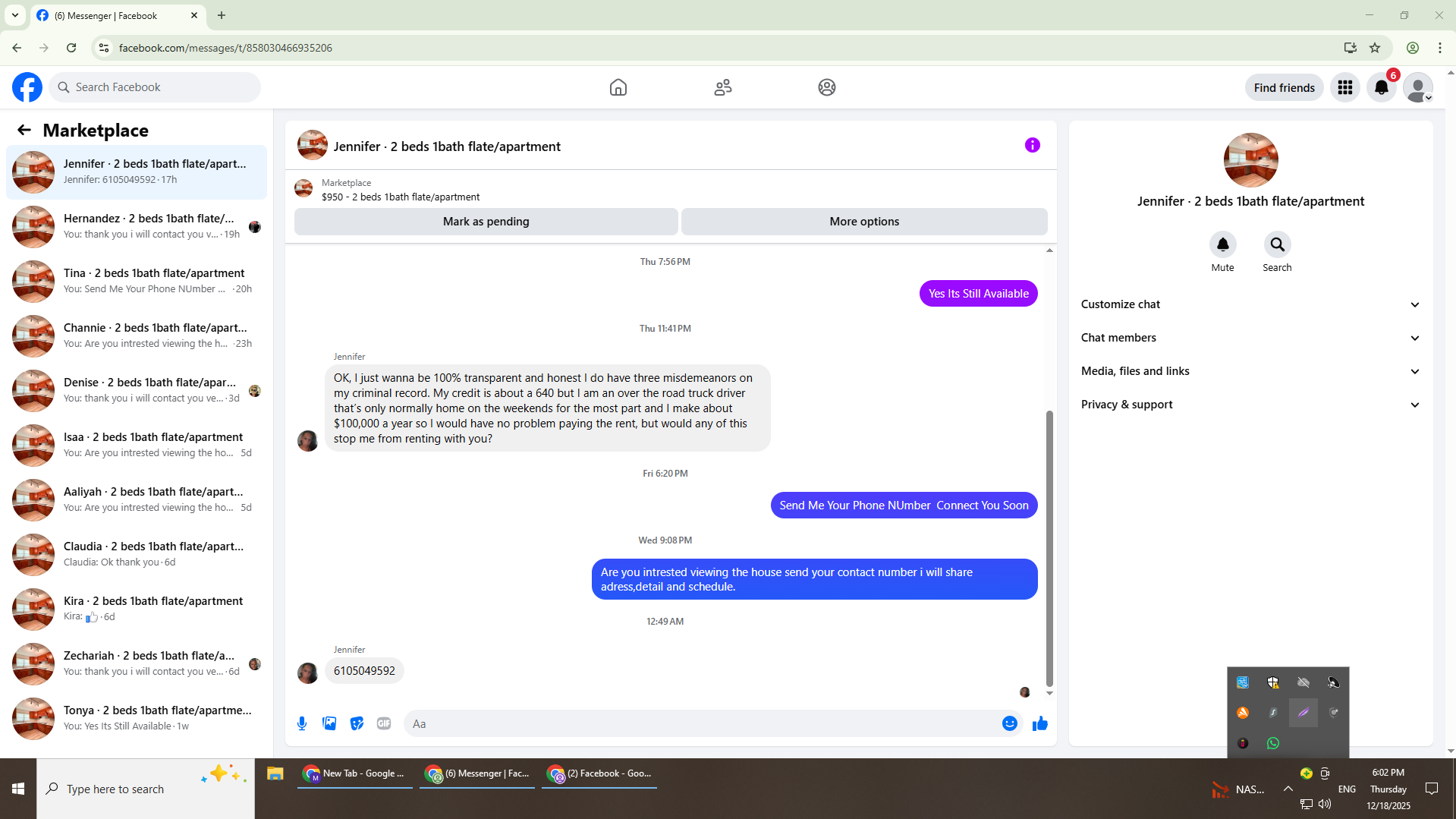The height and width of the screenshot is (819, 1456).
Task: Open conversation information purple icon
Action: [1033, 145]
